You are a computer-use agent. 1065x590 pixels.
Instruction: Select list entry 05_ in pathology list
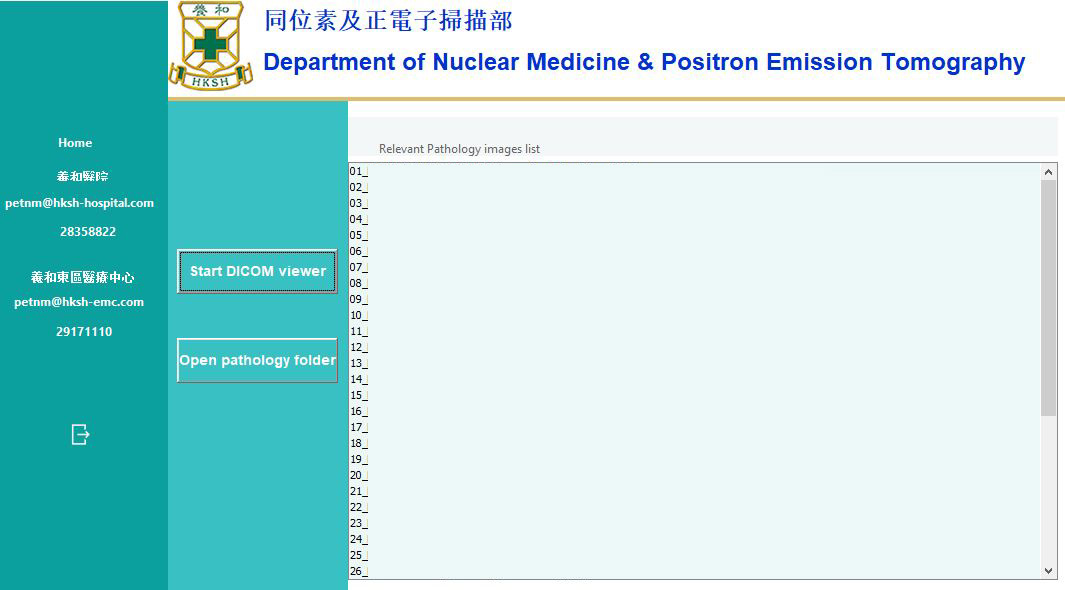tap(358, 235)
